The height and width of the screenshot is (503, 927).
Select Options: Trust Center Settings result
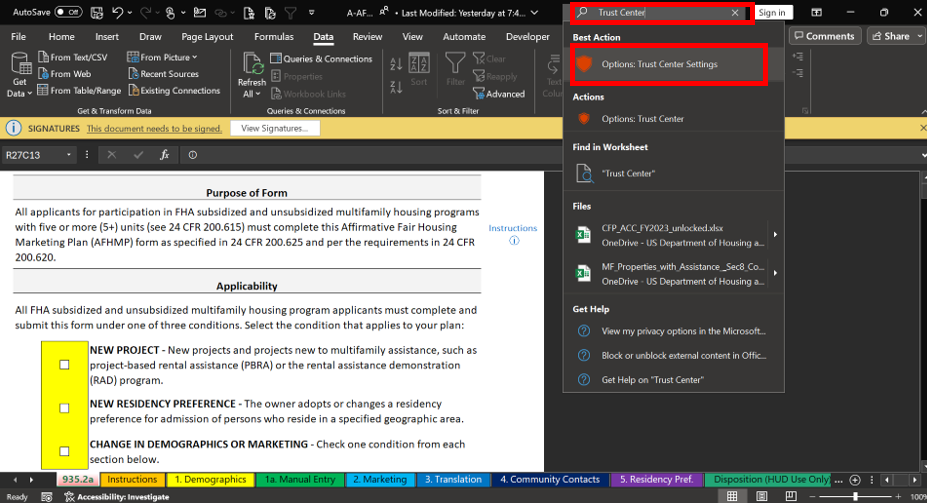click(x=659, y=65)
